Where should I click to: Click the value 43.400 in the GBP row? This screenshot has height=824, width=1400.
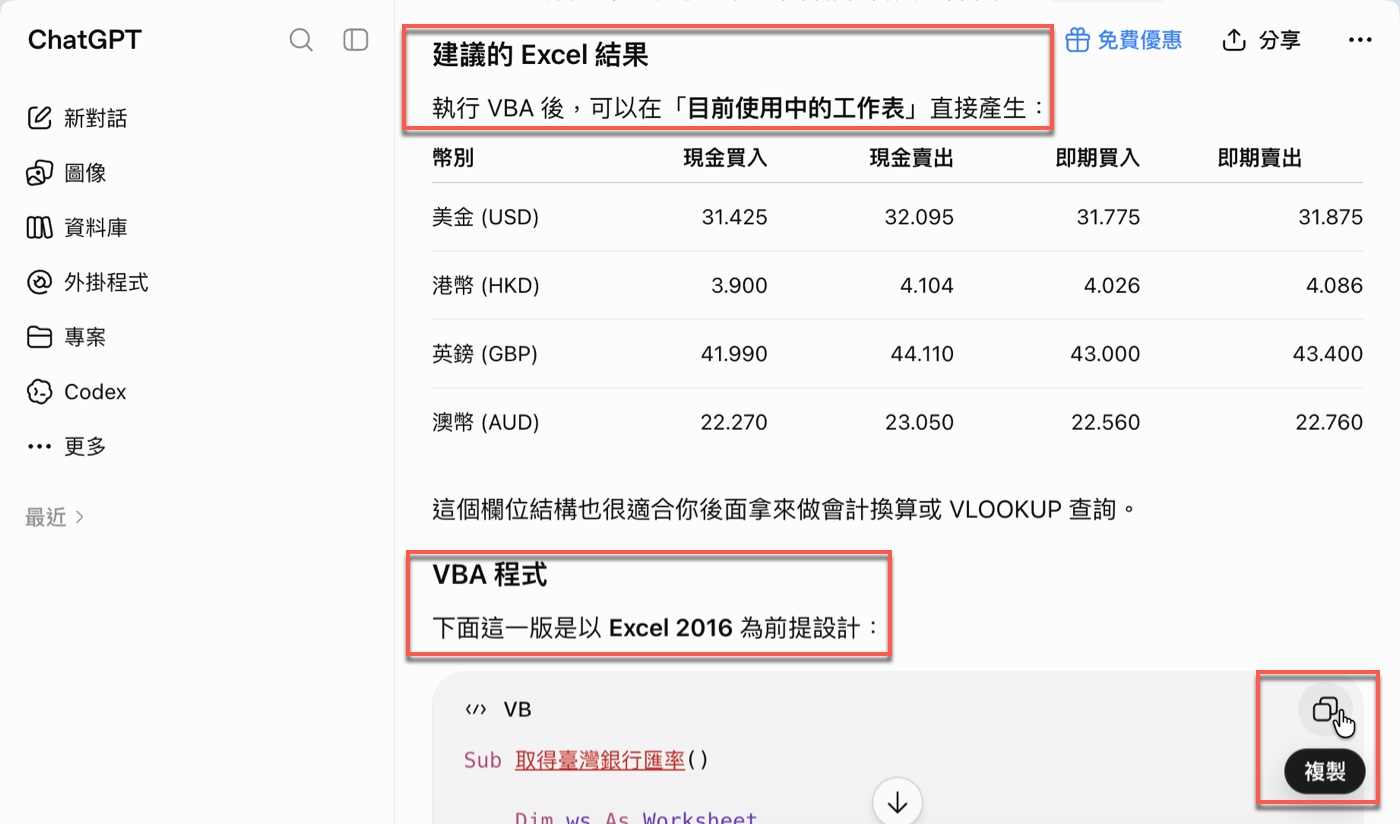coord(1328,354)
